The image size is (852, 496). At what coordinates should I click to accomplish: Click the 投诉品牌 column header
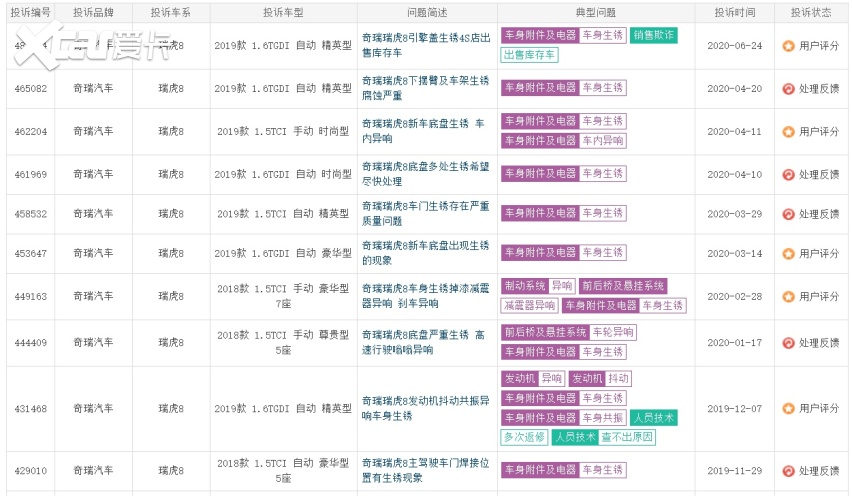[93, 12]
